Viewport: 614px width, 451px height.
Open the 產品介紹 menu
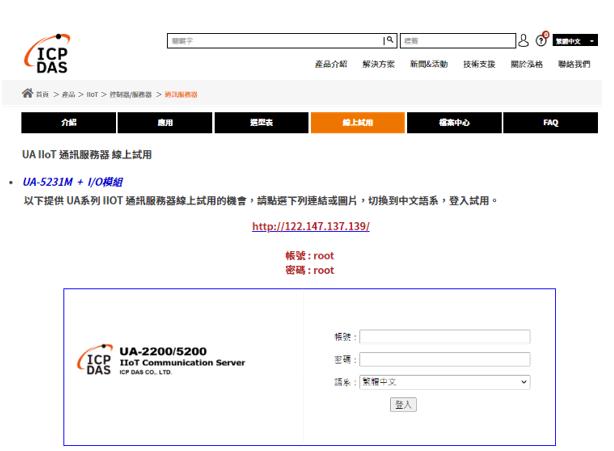click(331, 64)
